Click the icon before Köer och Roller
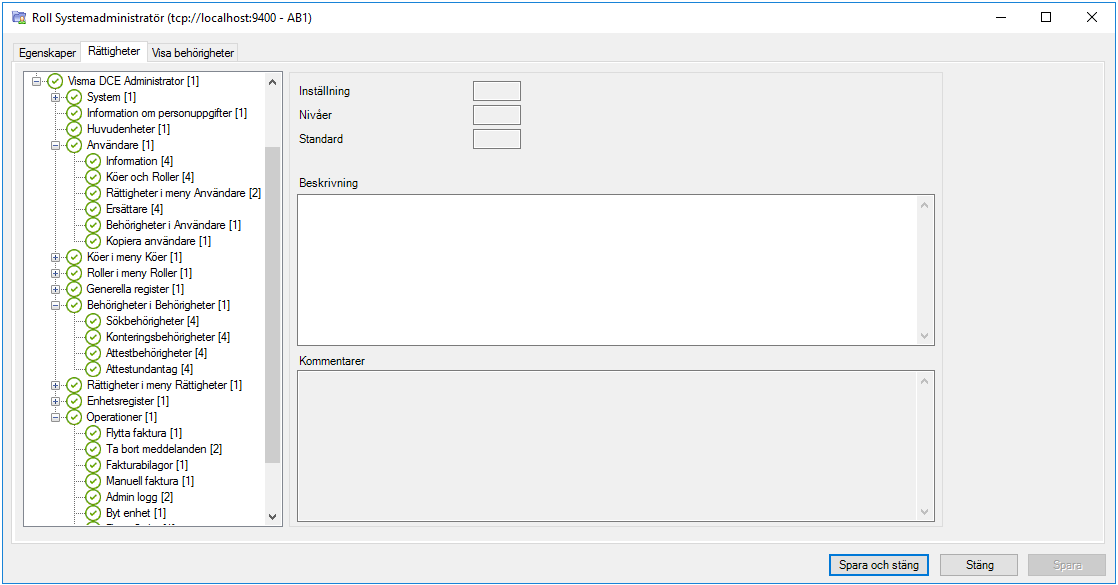Screen dimensions: 1118x585 point(91,176)
